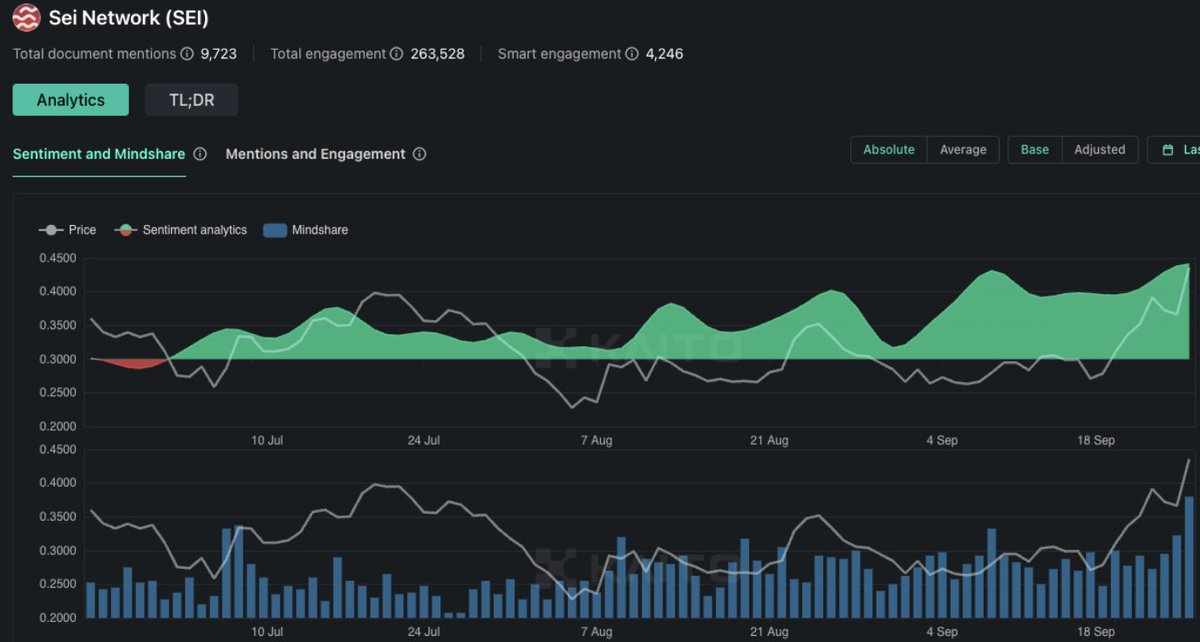Click the Analytics button
Screen dimensions: 1200x642
pos(70,99)
